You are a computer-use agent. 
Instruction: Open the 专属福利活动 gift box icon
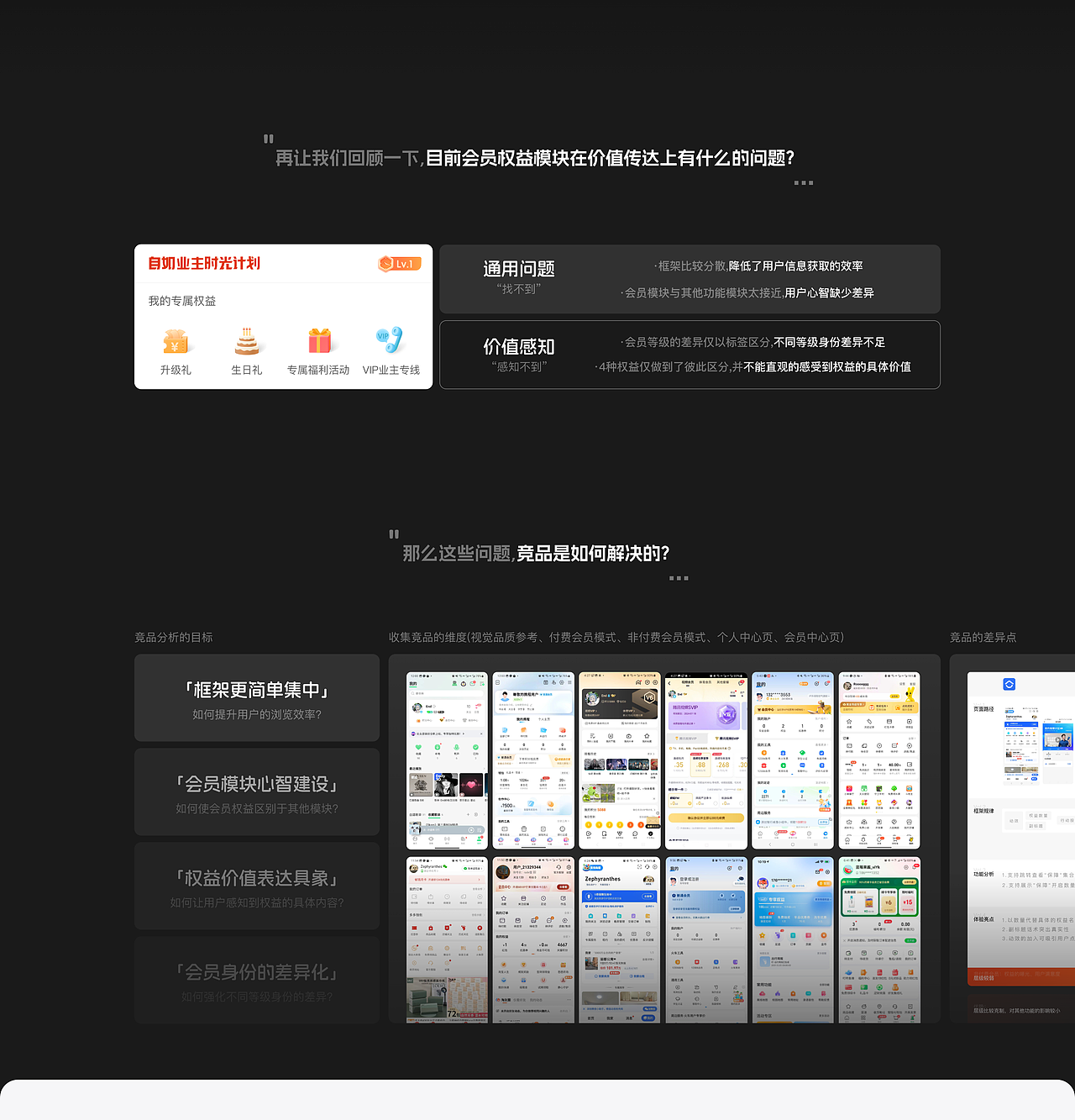[318, 342]
